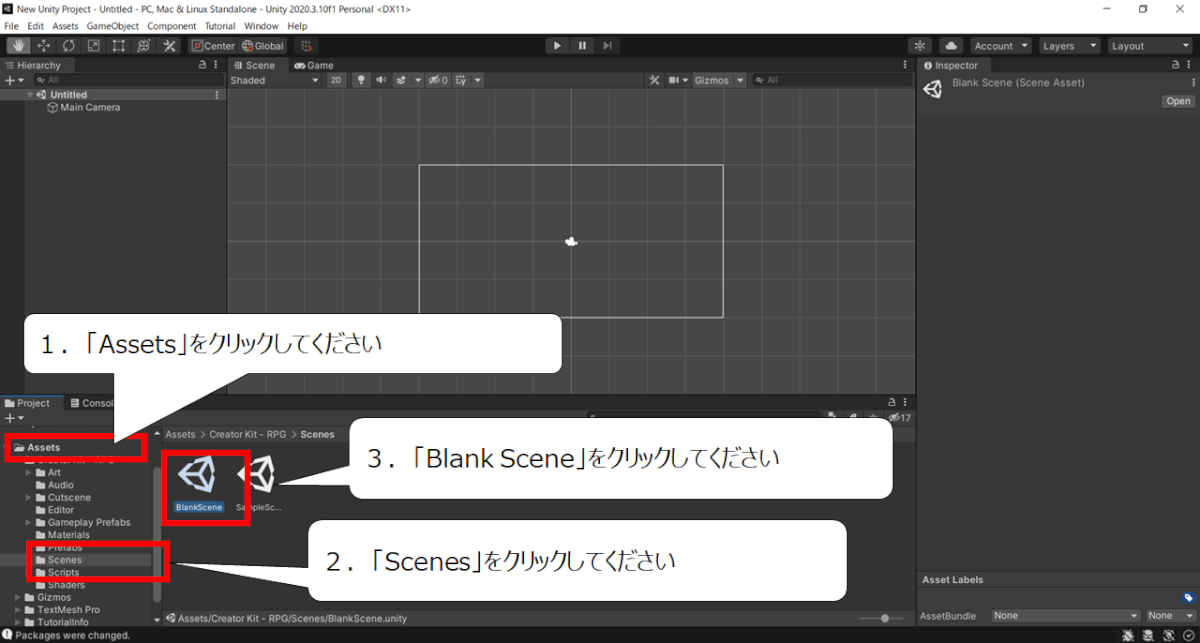This screenshot has width=1200, height=643.
Task: Collapse the Untitled scene in Hierarchy
Action: click(x=30, y=95)
